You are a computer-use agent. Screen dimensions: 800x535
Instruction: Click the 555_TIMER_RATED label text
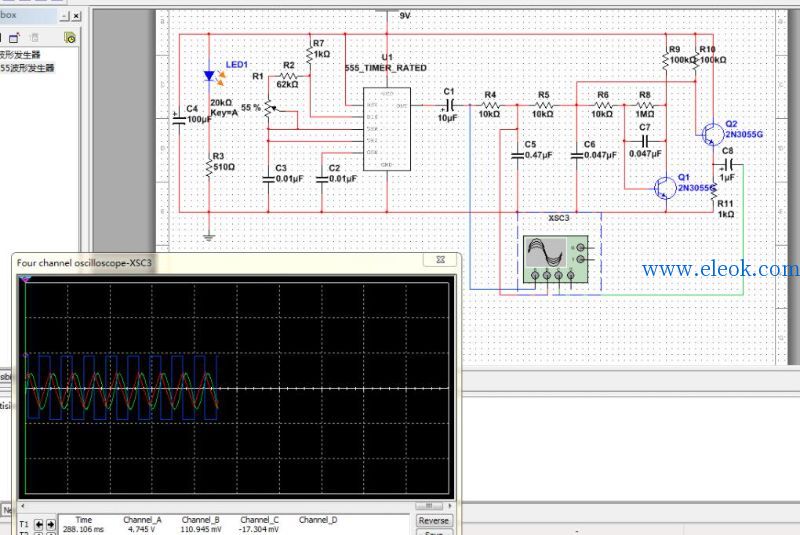386,68
